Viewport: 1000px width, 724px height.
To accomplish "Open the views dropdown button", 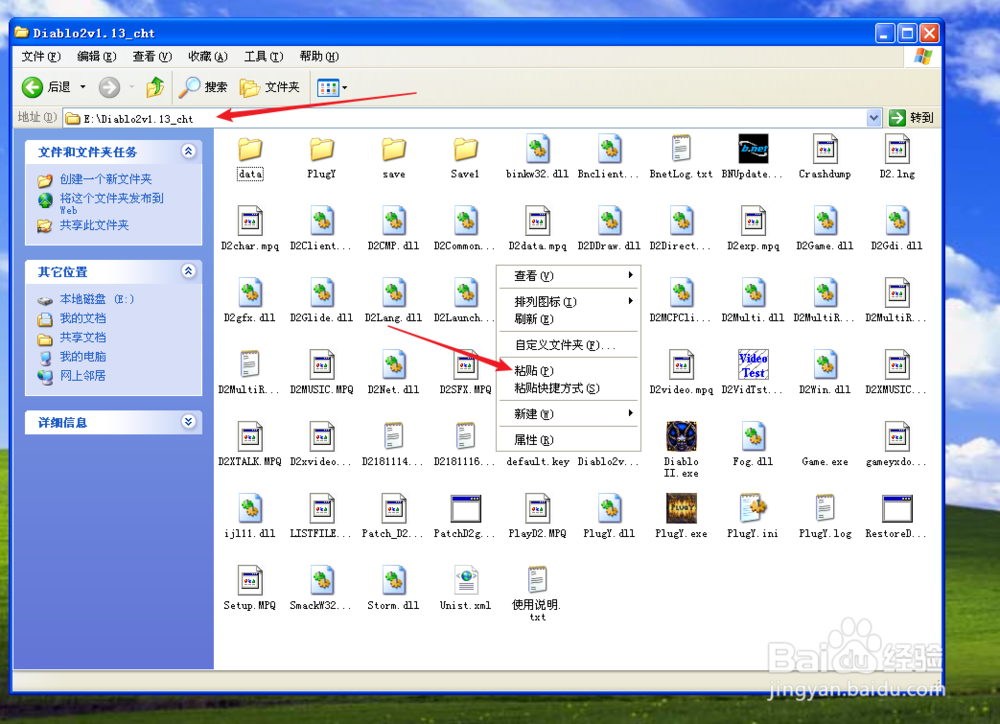I will (x=332, y=87).
